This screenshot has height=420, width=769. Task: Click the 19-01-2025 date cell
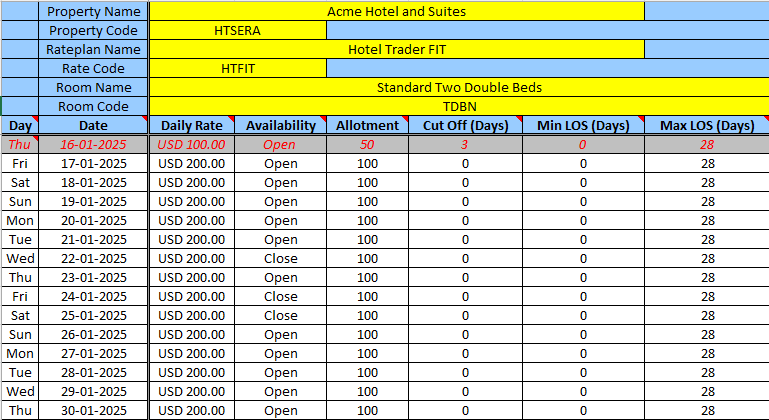93,202
